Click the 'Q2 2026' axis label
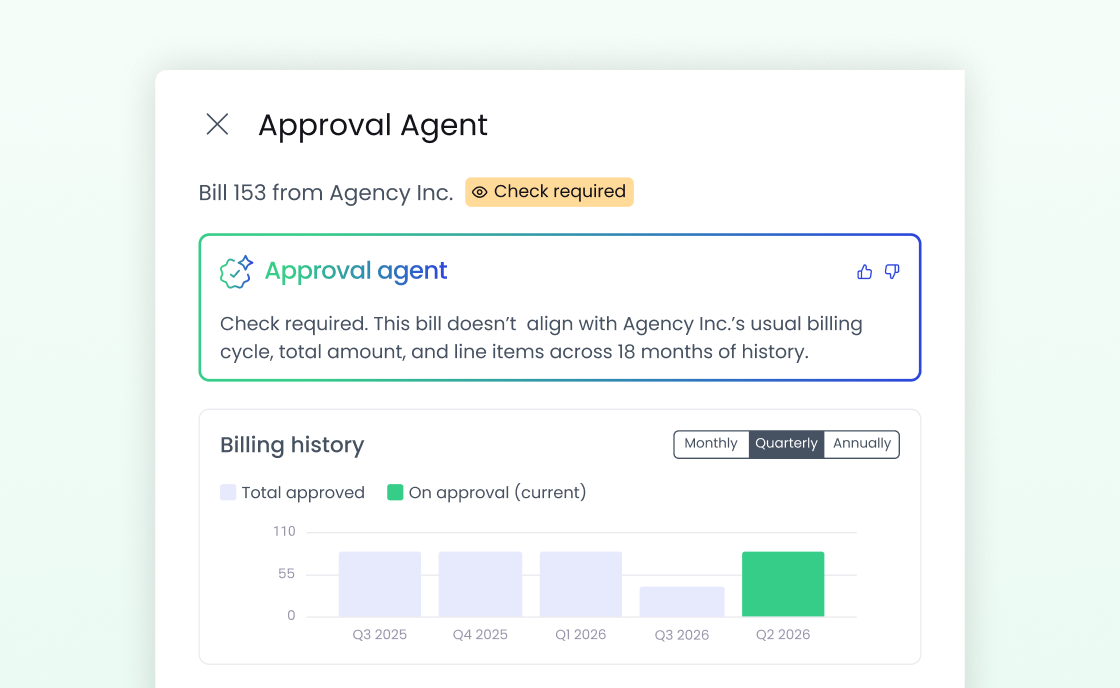This screenshot has width=1120, height=688. [x=783, y=634]
